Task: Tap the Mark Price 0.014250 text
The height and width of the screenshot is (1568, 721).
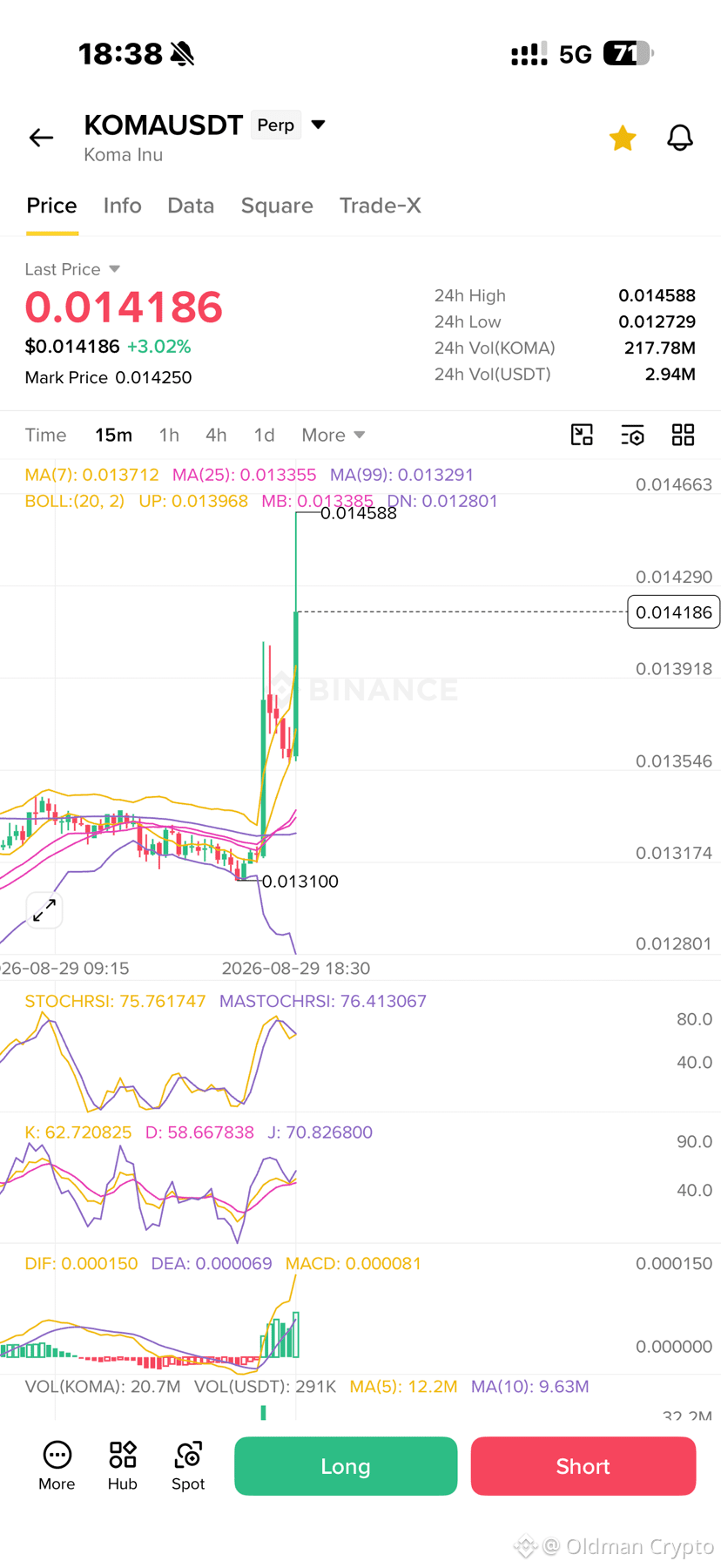Action: (108, 377)
